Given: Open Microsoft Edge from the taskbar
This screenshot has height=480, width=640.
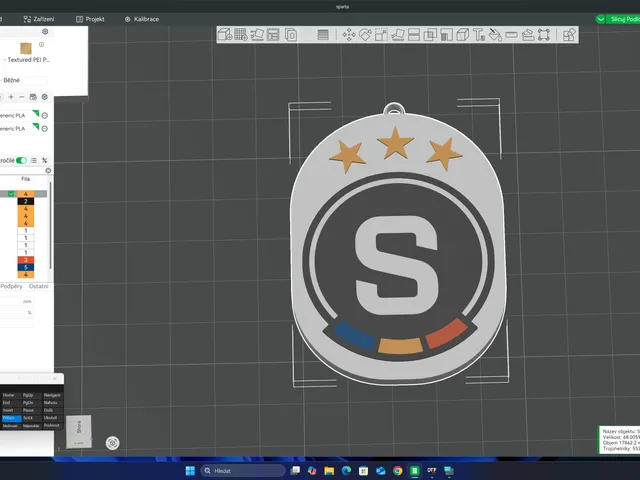Looking at the screenshot, I should coord(346,471).
